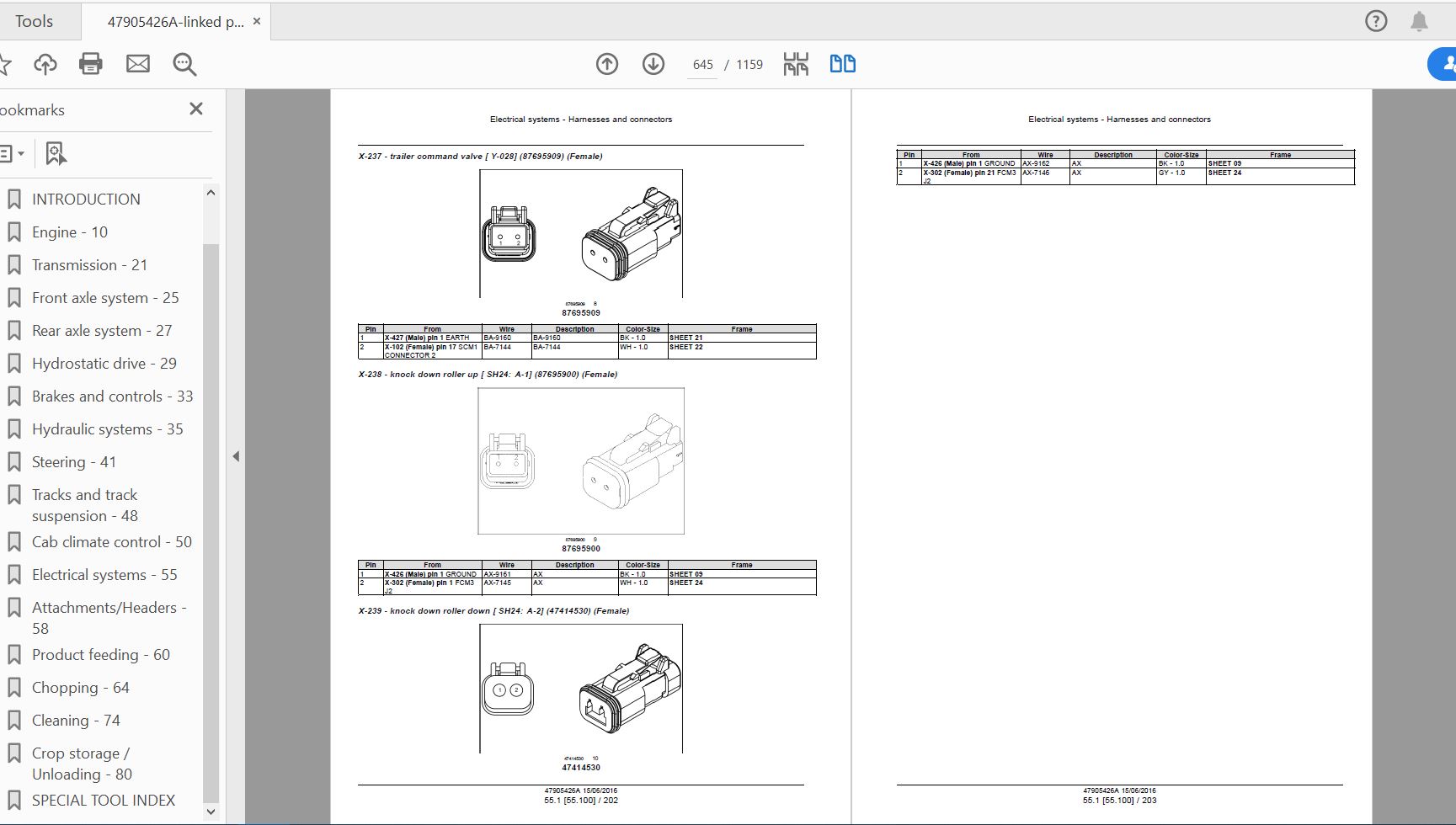The image size is (1456, 825).
Task: Open the bookmarks options dropdown
Action: 12,153
